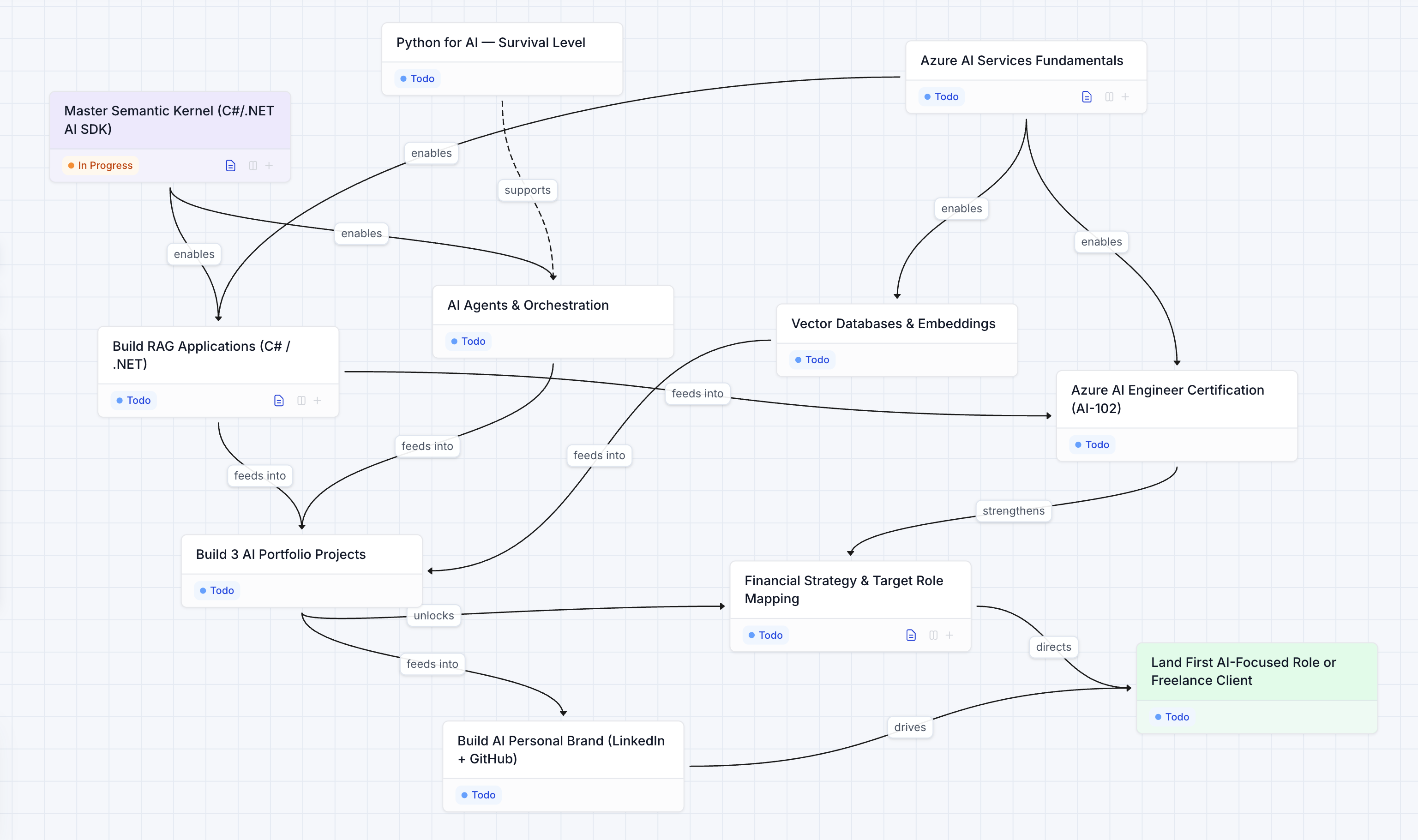Open Todo status on Python for AI card
1418x840 pixels.
(x=417, y=78)
